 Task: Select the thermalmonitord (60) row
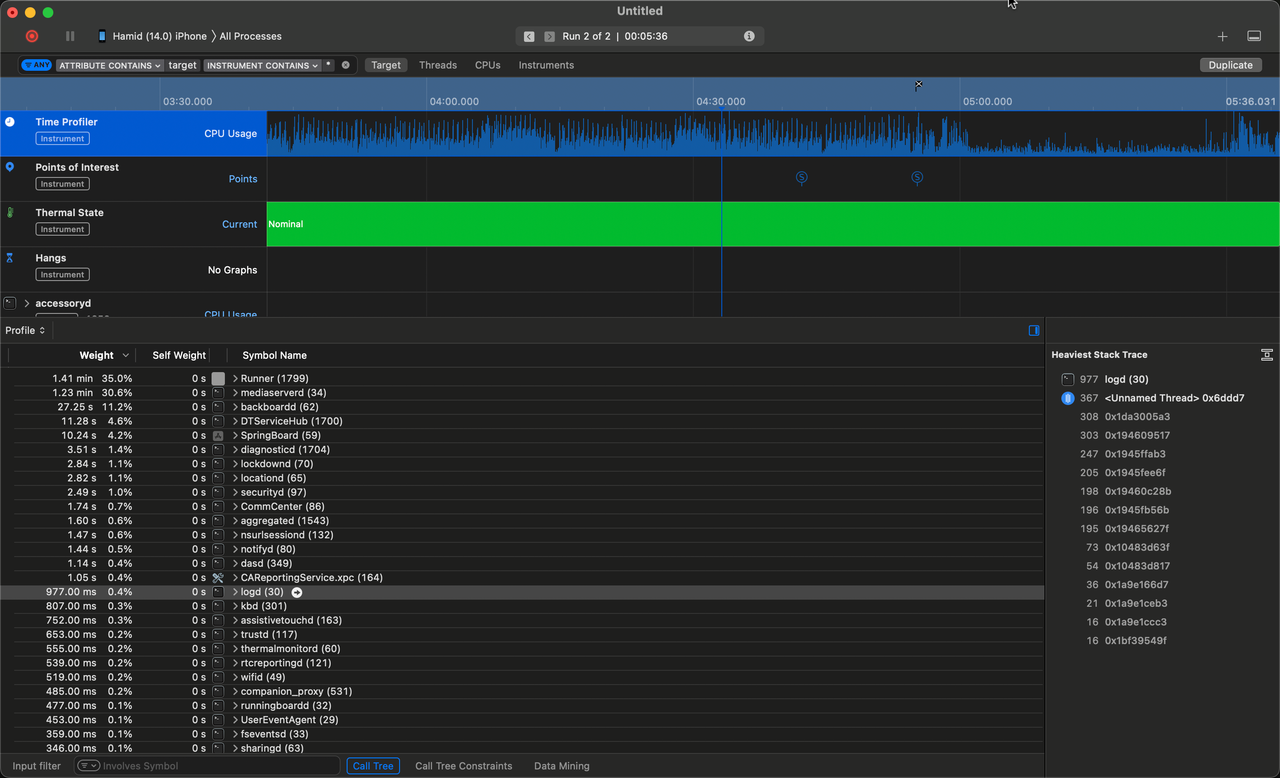click(x=522, y=649)
